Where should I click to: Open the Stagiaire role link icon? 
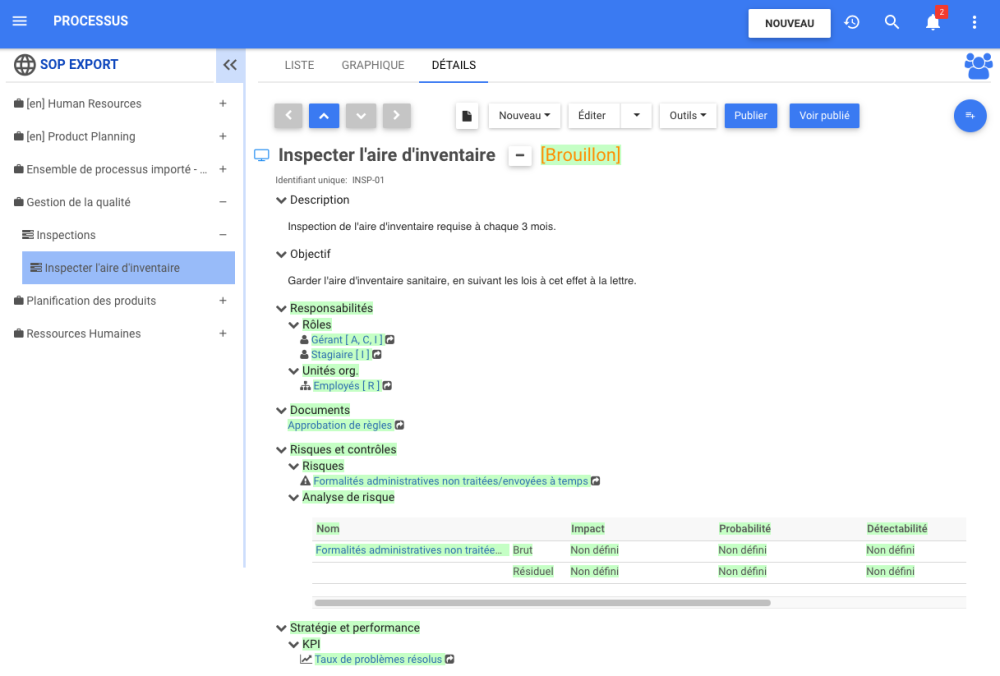tap(377, 355)
